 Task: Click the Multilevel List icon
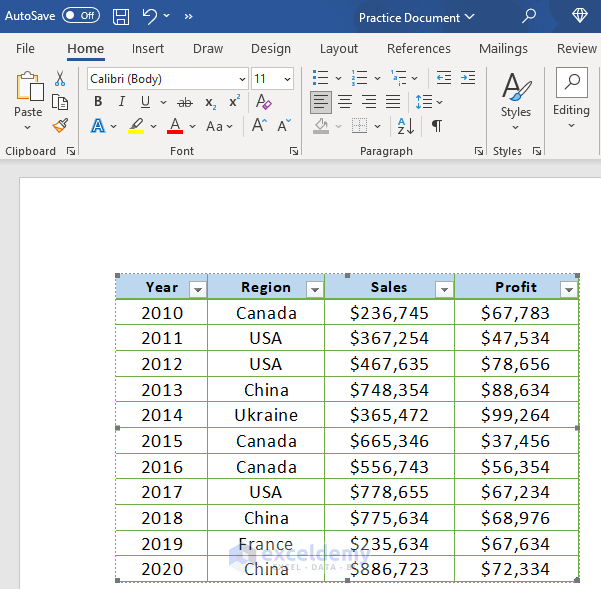coord(399,78)
